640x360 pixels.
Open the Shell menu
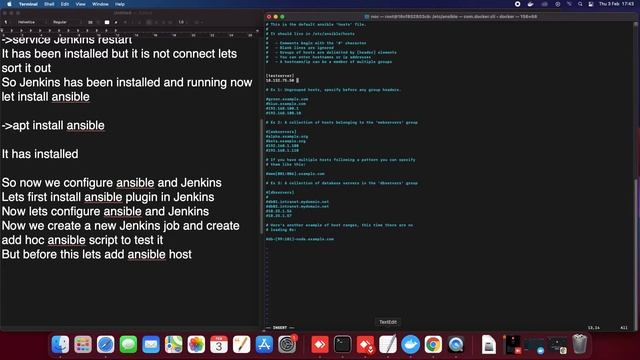(x=49, y=4)
